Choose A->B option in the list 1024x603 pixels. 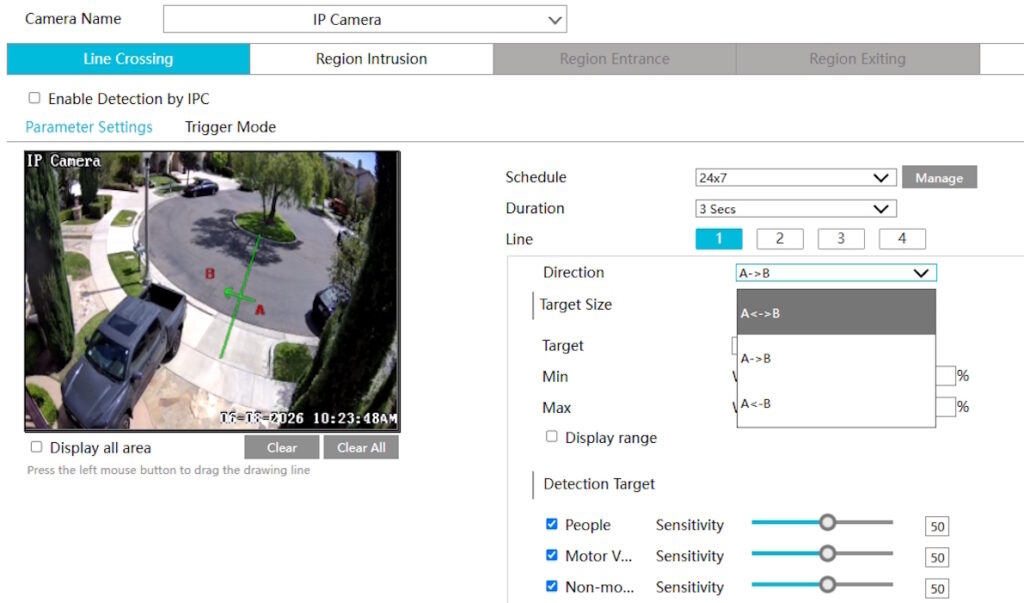coord(836,358)
